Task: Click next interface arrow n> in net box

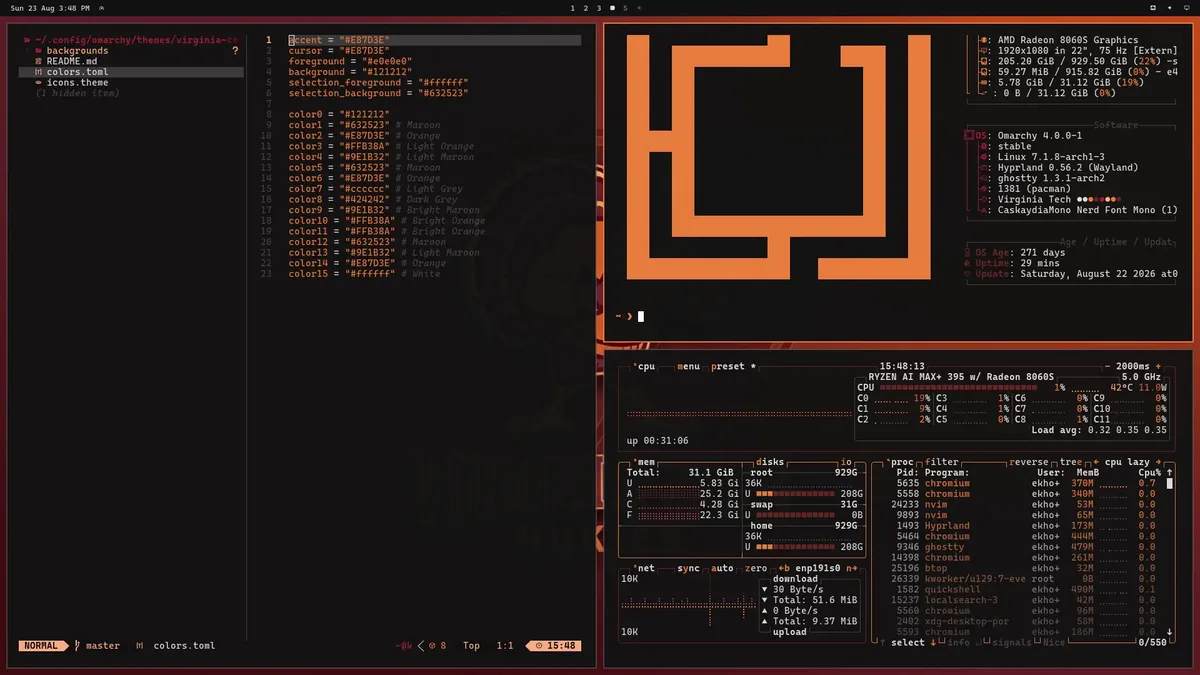Action: [852, 568]
